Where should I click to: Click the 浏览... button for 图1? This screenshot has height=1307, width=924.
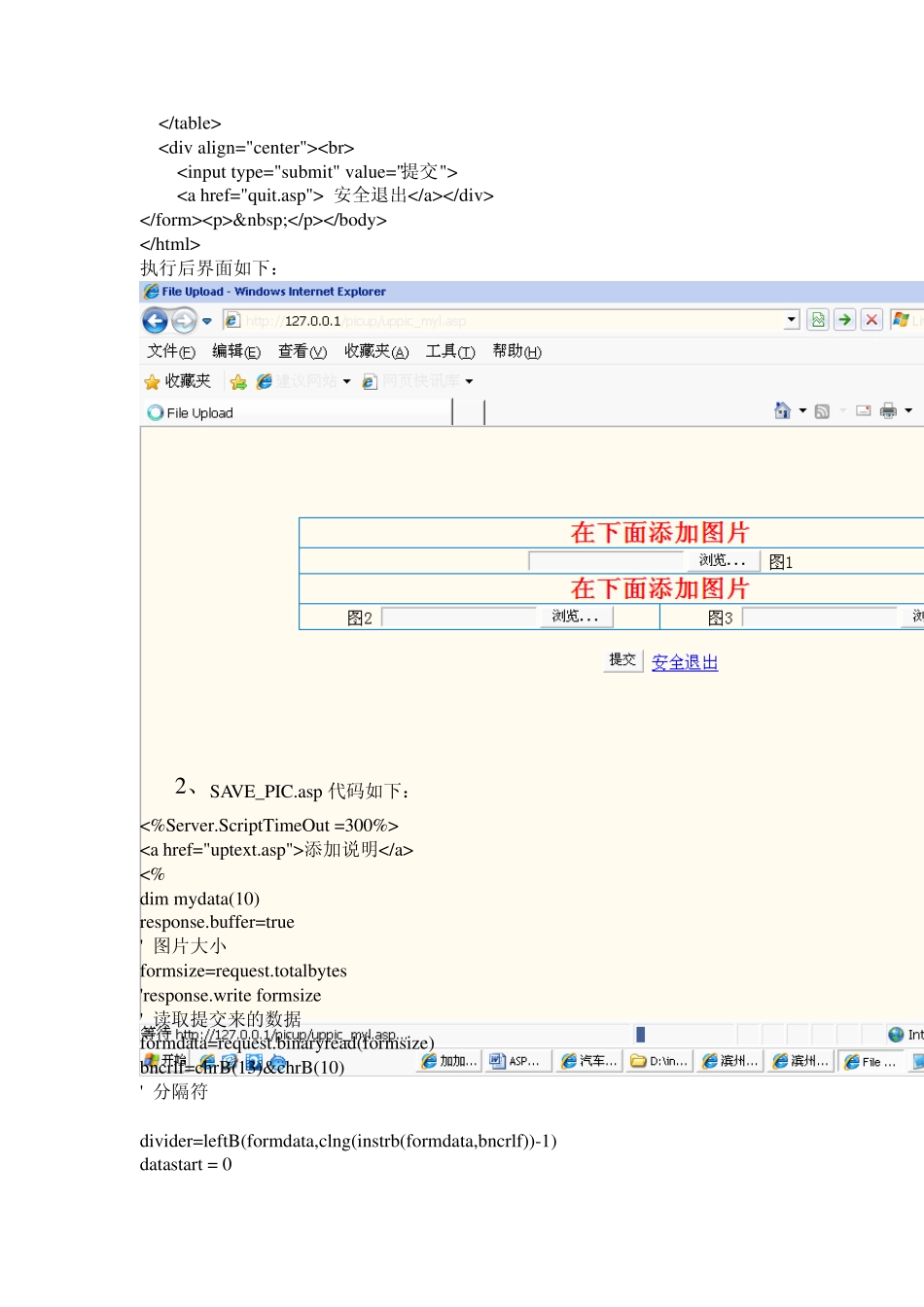click(x=723, y=560)
